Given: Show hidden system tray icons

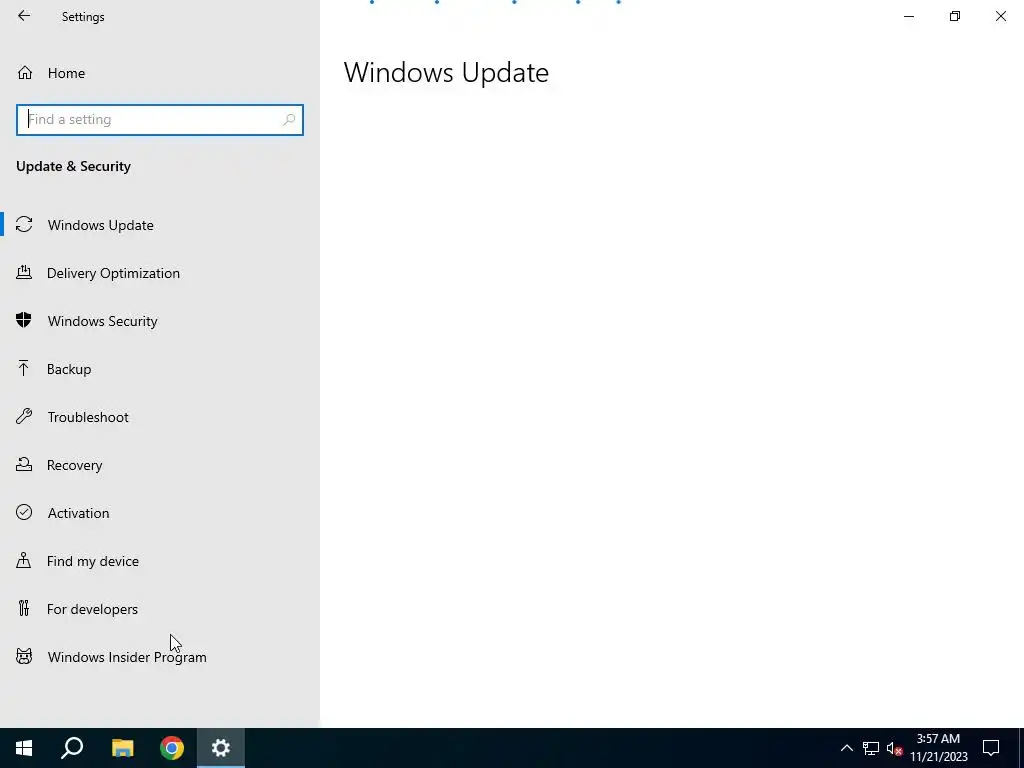Looking at the screenshot, I should pos(846,748).
